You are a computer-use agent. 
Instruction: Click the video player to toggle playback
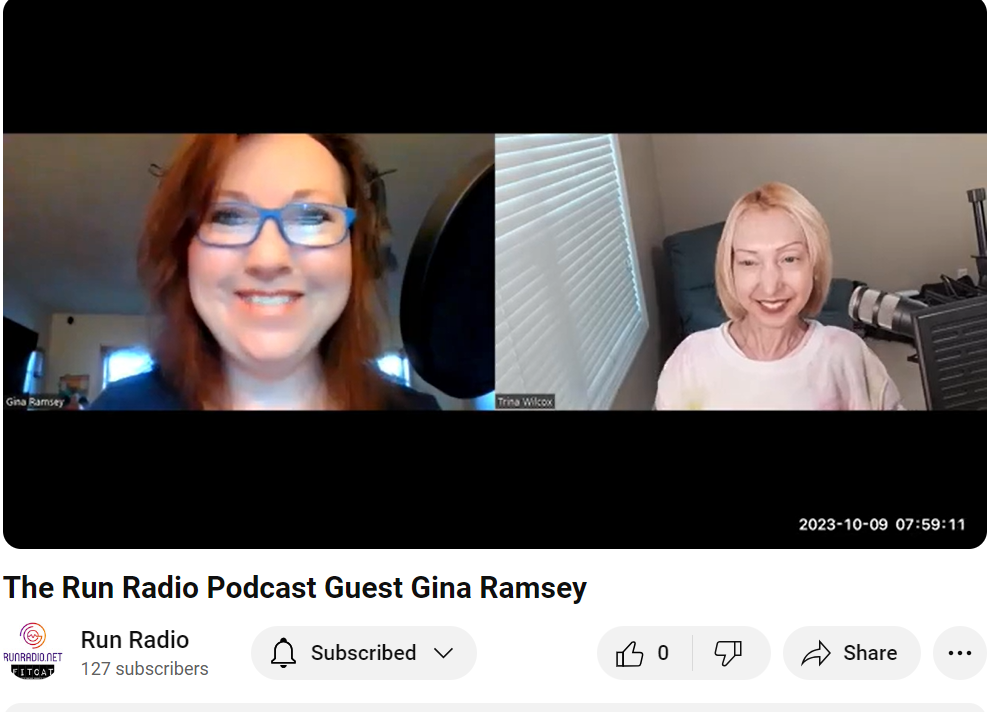click(494, 274)
